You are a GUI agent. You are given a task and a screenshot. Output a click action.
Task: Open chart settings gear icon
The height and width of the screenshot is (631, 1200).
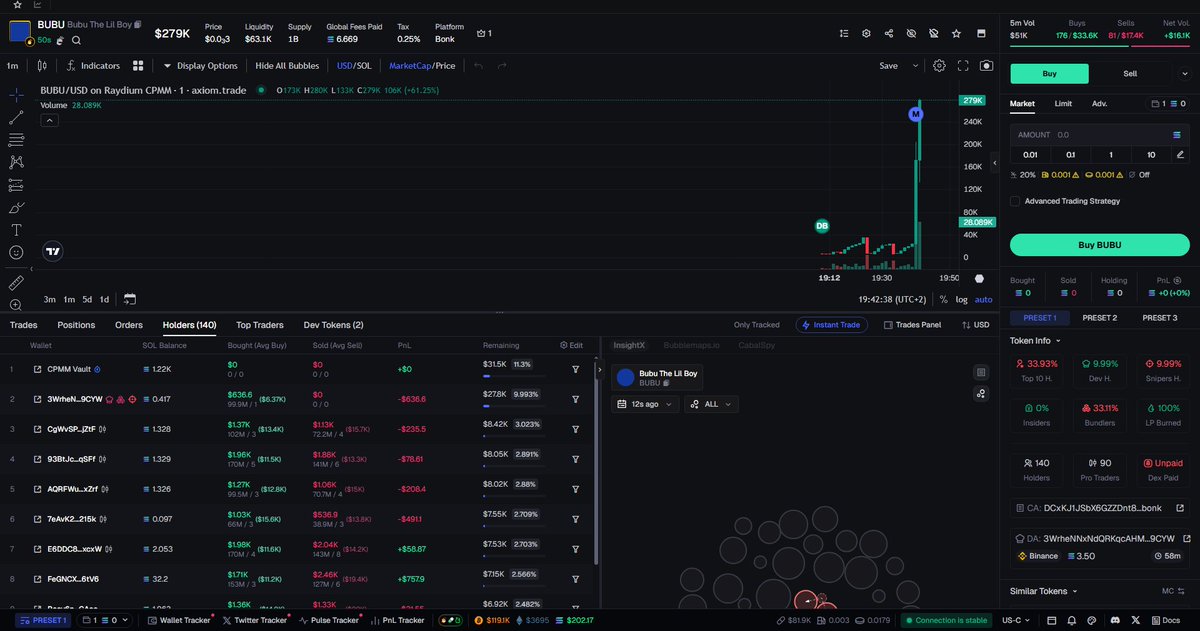click(x=940, y=66)
